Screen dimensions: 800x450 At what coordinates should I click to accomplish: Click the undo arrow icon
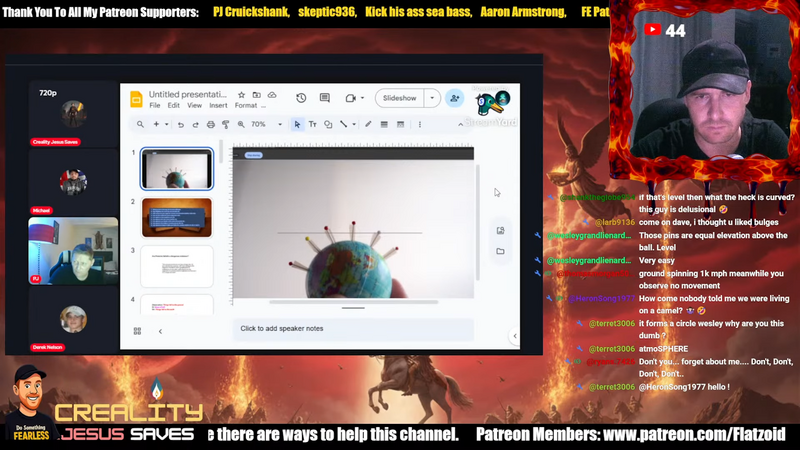tap(181, 124)
